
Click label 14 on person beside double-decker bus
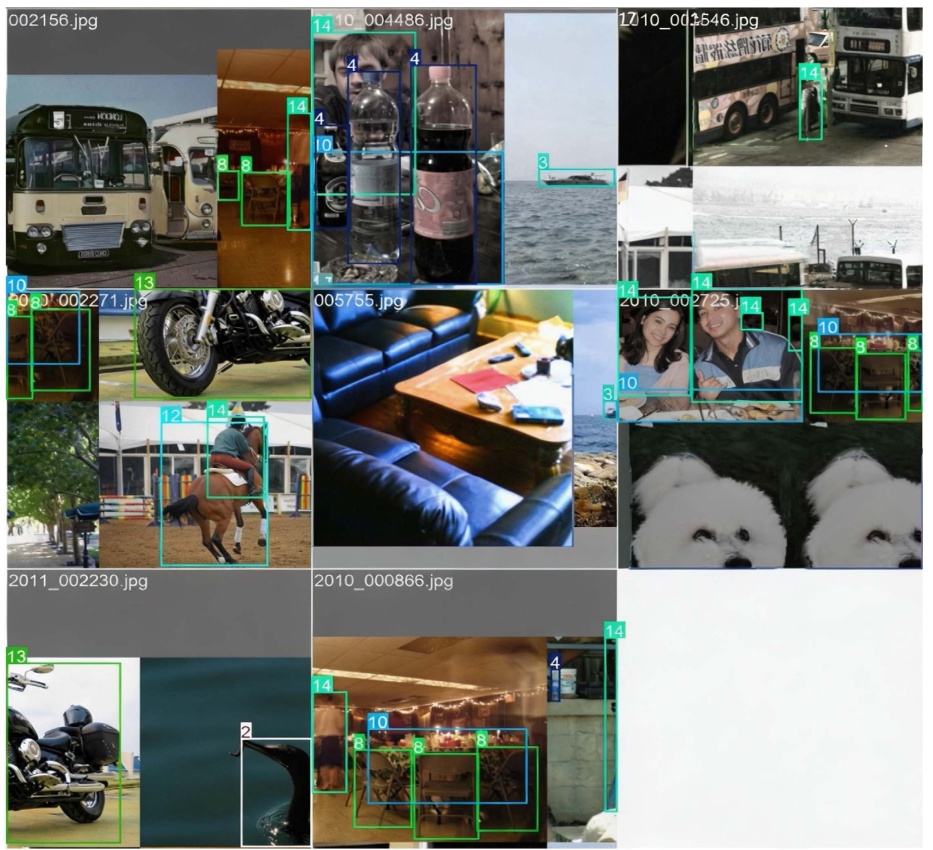pyautogui.click(x=809, y=73)
